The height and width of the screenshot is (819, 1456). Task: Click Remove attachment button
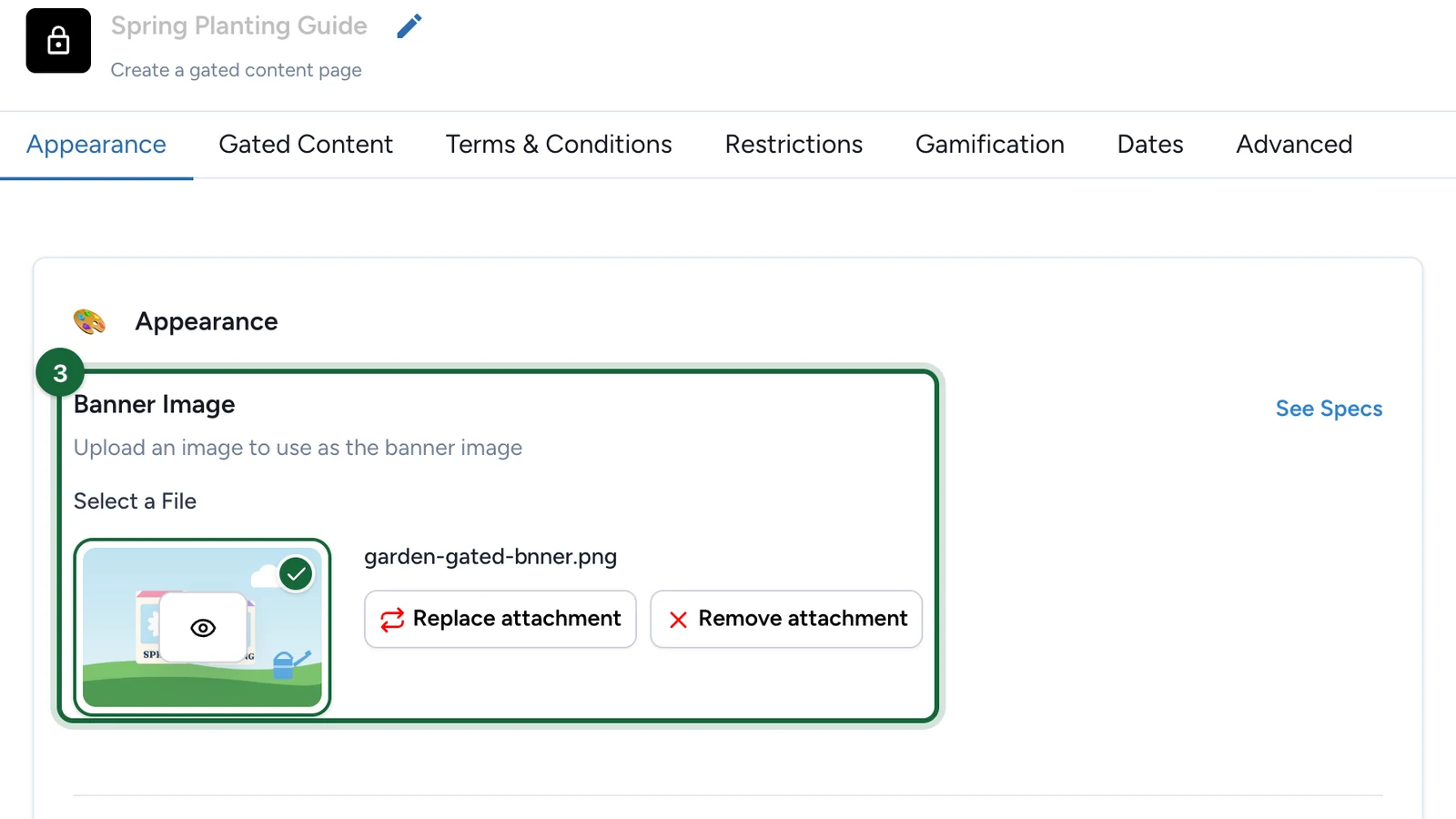pos(786,620)
